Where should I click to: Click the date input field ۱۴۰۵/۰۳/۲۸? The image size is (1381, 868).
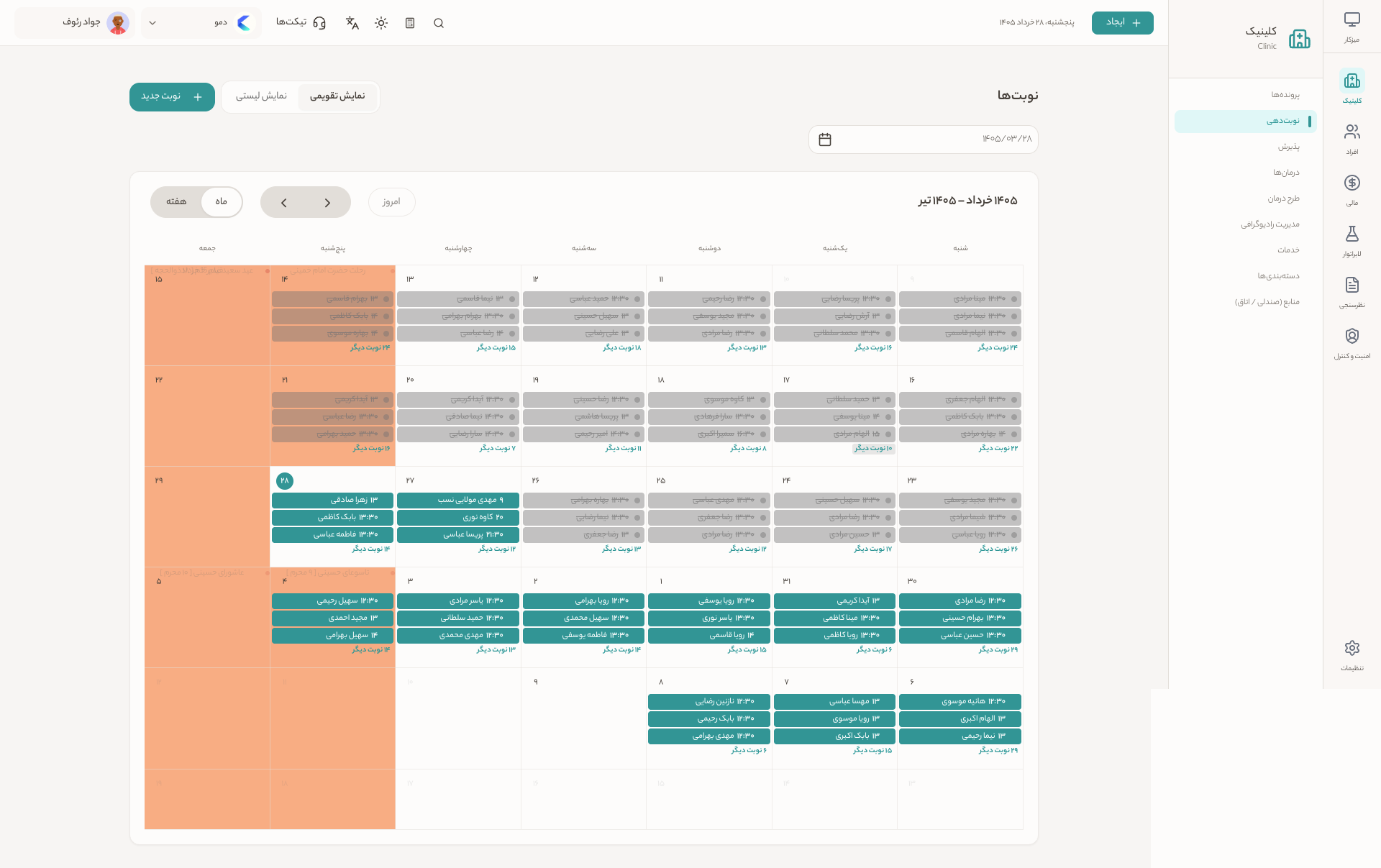click(923, 139)
